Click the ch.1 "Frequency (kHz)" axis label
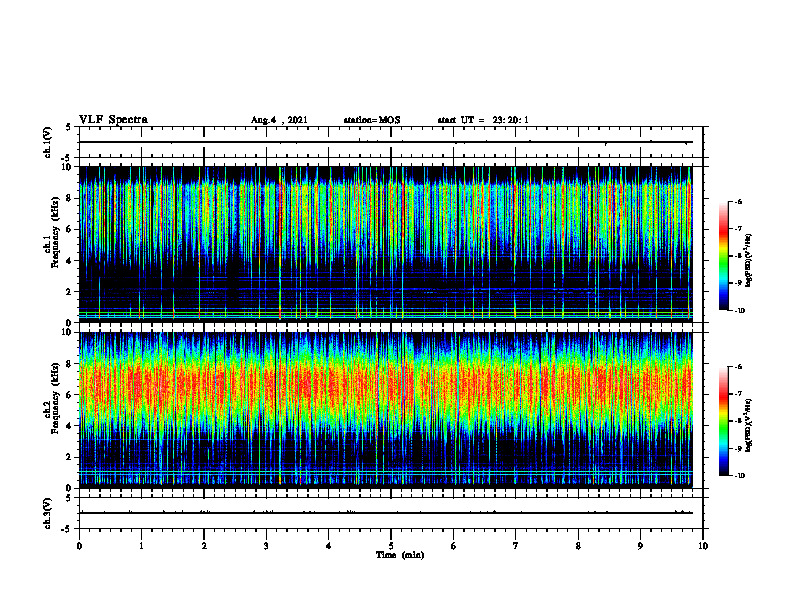This screenshot has height=612, width=792. [55, 232]
